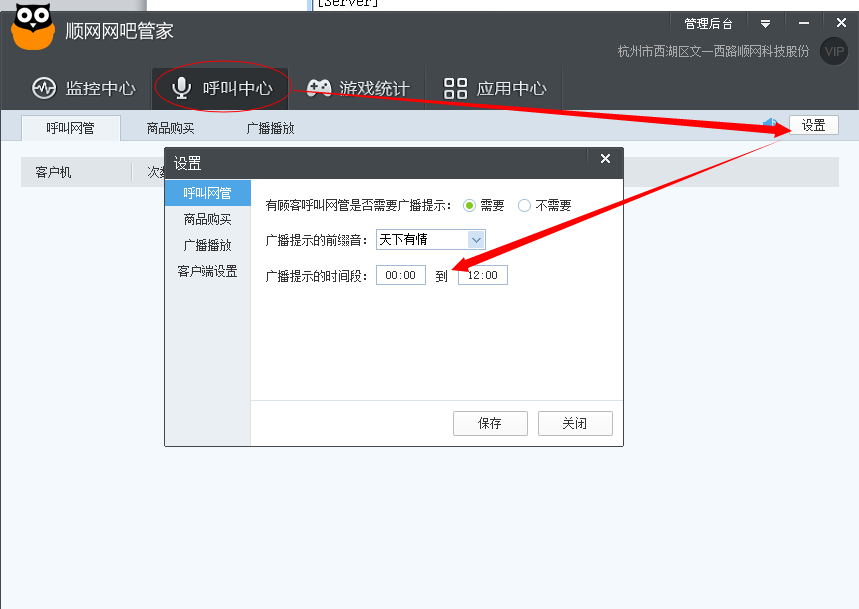
Task: Click the 关闭 button in dialog
Action: [574, 423]
